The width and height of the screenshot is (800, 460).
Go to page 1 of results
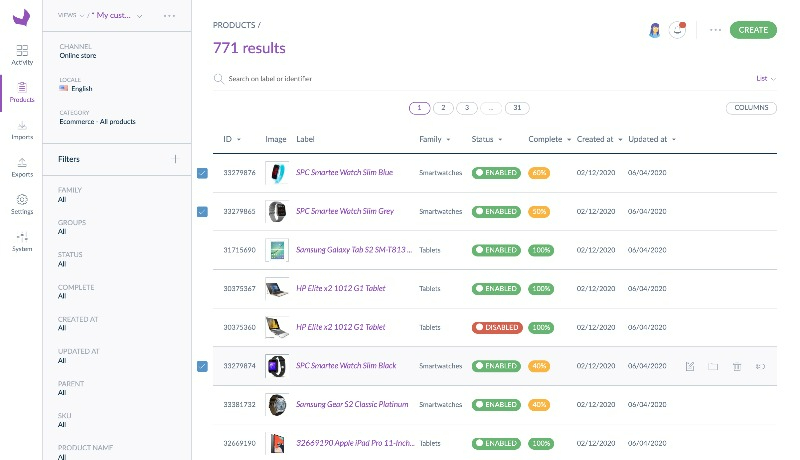click(x=419, y=108)
